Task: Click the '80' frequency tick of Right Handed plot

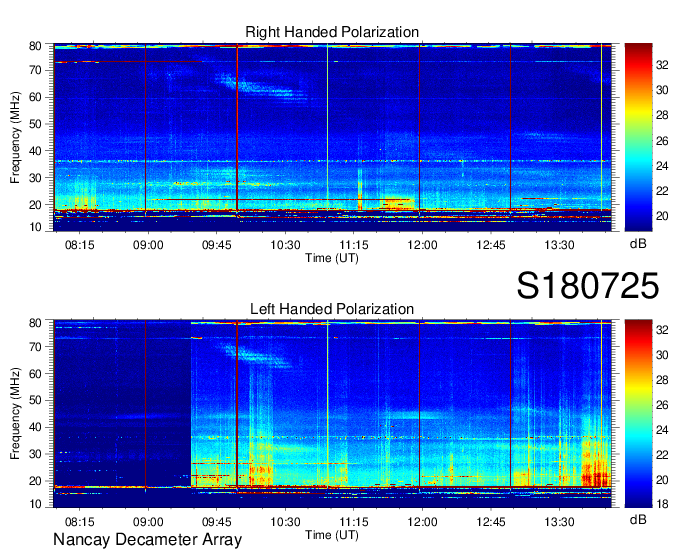Action: [36, 46]
